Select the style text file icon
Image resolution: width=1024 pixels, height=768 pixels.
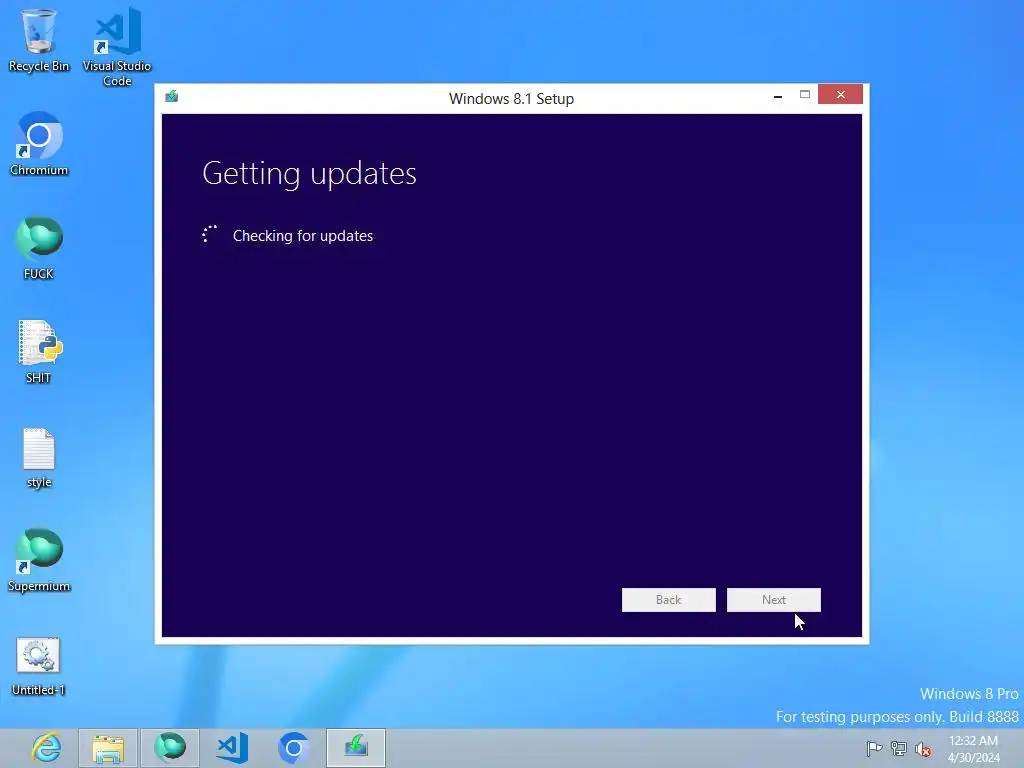[x=39, y=457]
